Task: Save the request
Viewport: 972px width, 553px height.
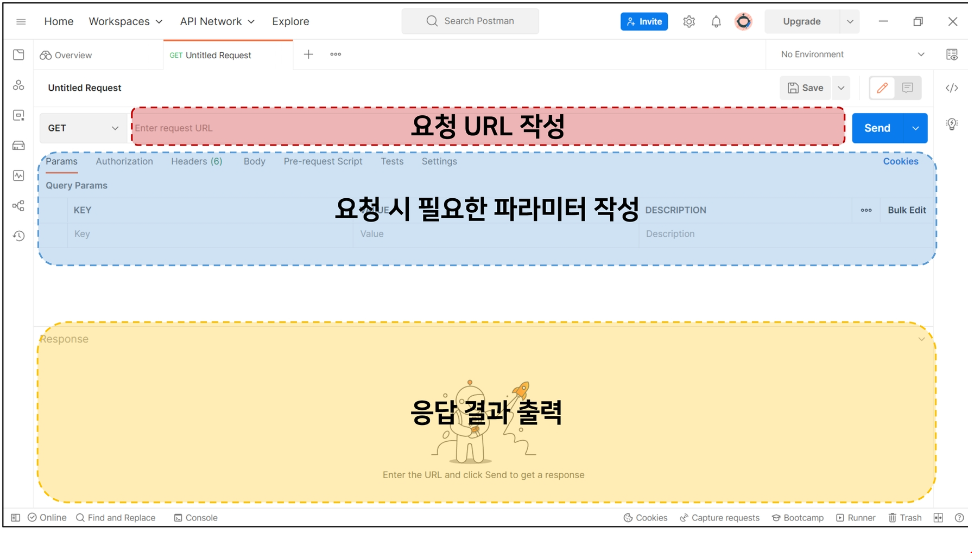Action: pos(805,88)
